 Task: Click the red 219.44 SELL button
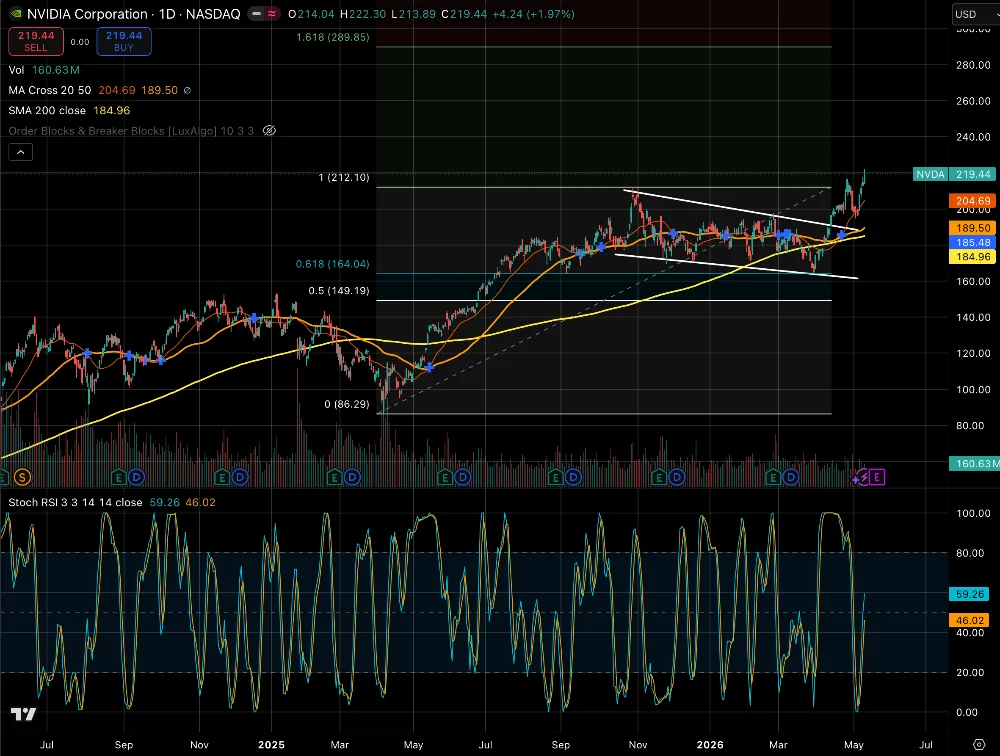coord(36,41)
